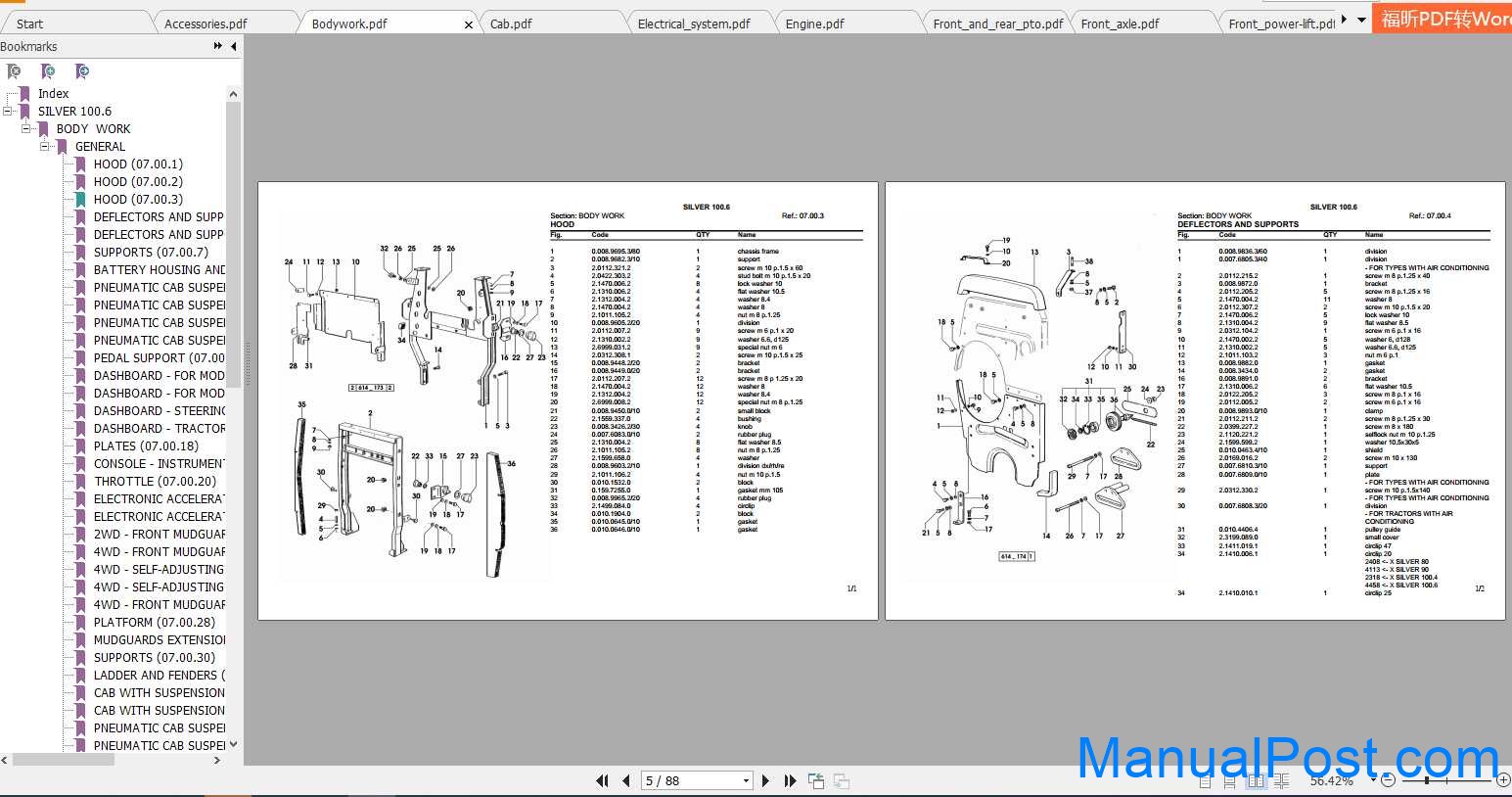Open the page number dropdown

coord(746,780)
